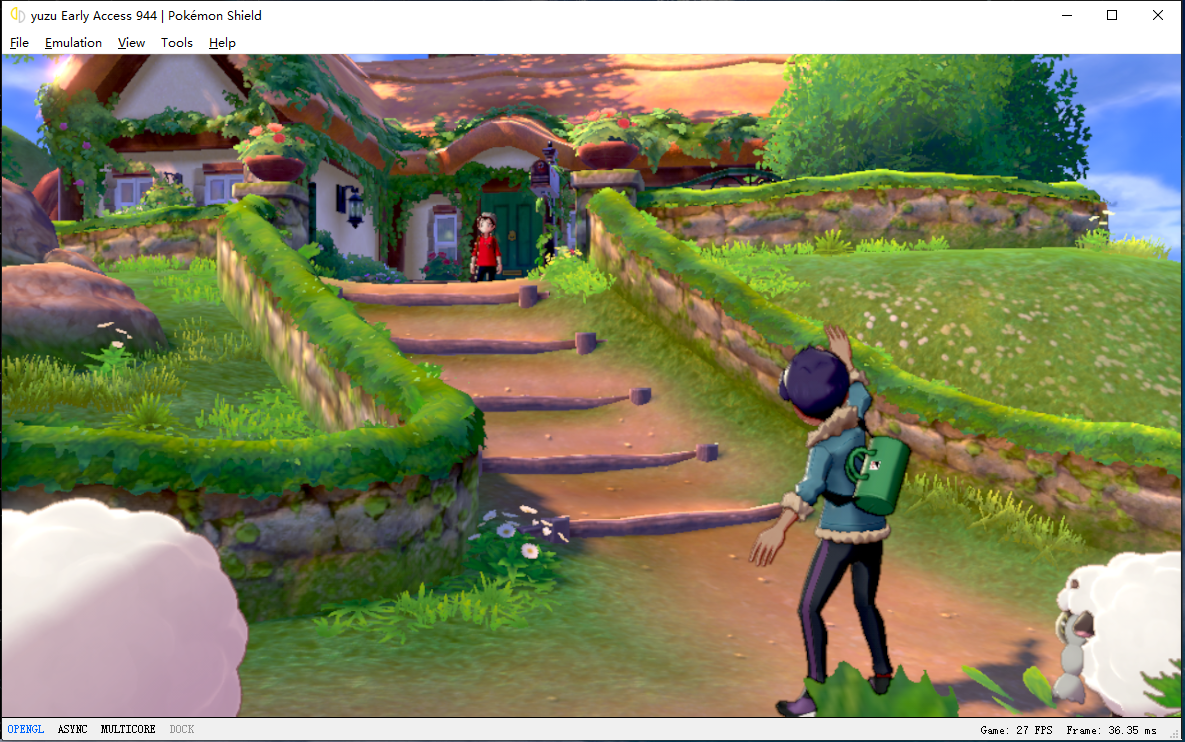
Task: Click the Game FPS readout
Action: (x=1014, y=731)
